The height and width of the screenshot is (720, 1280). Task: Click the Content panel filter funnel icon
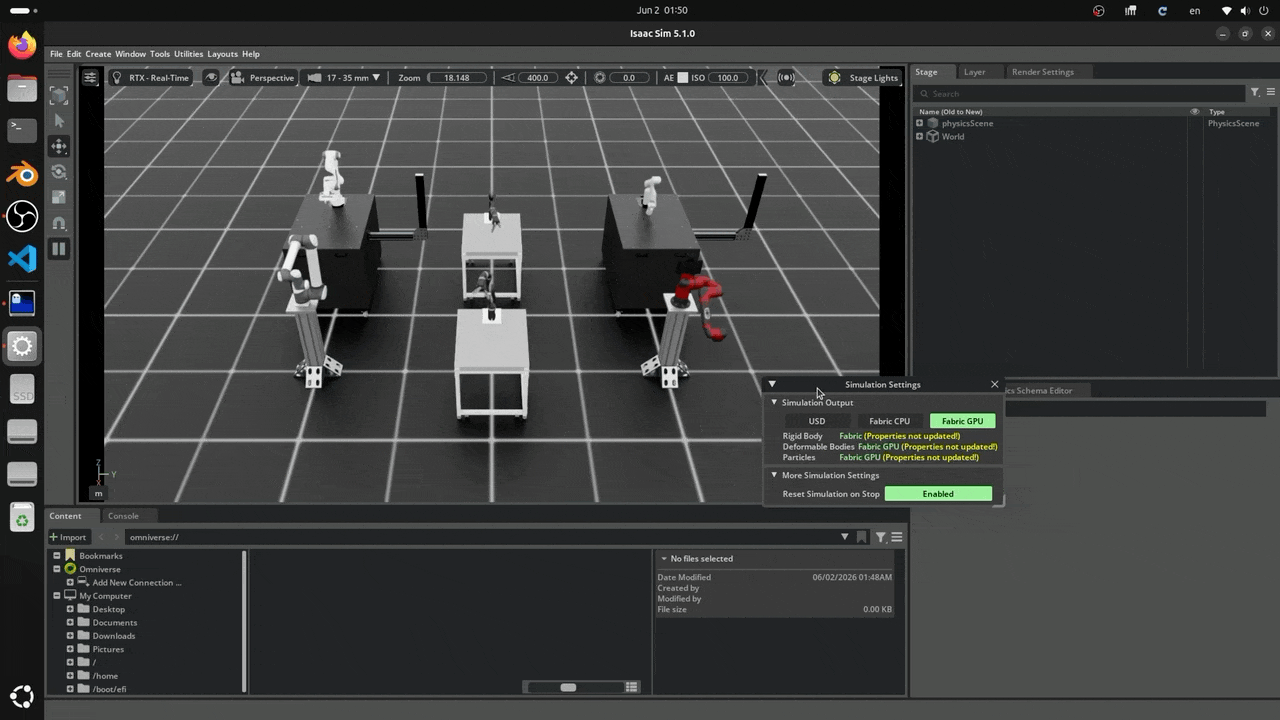(881, 537)
